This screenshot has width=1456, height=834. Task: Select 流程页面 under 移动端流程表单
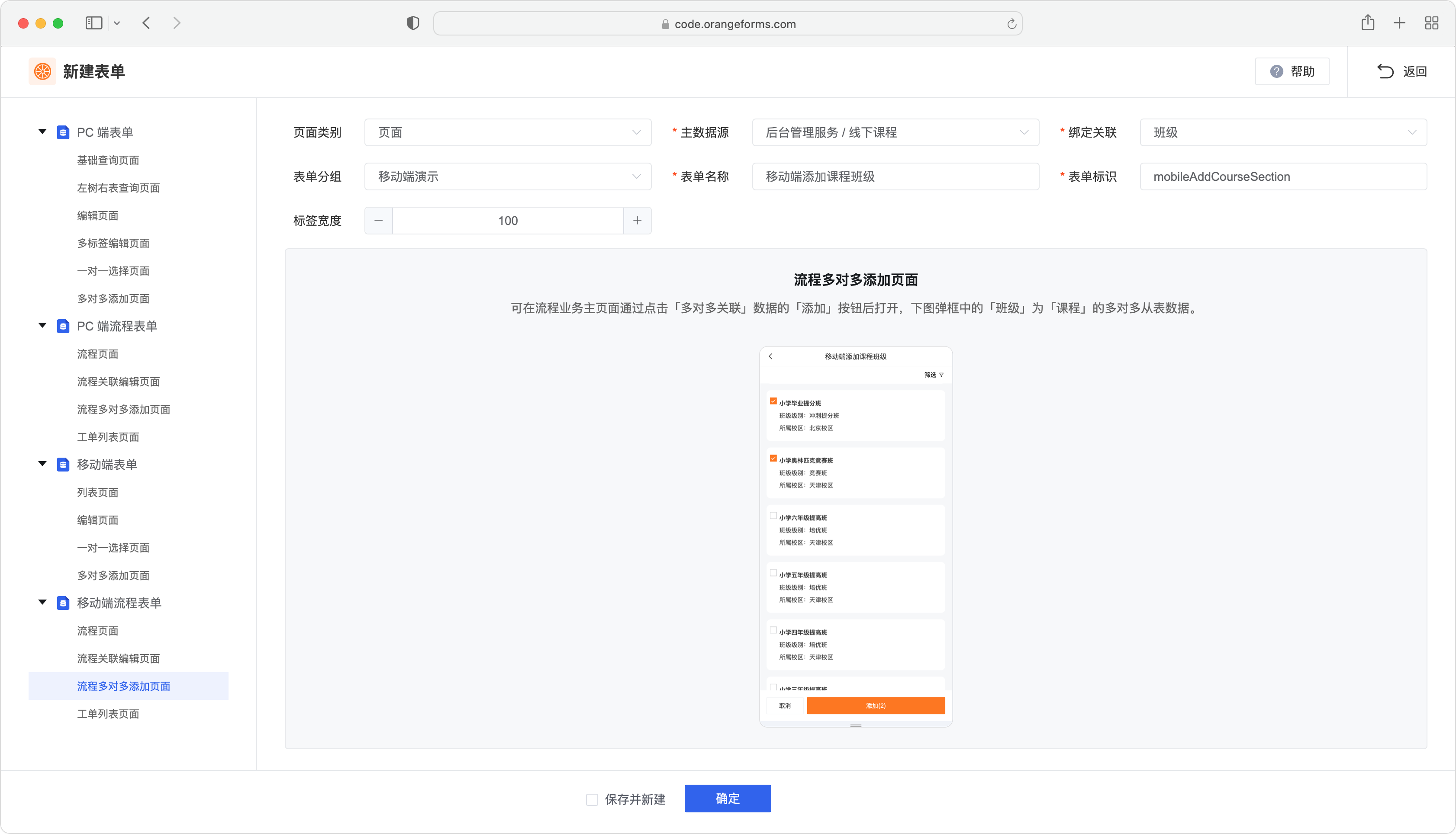pyautogui.click(x=98, y=631)
